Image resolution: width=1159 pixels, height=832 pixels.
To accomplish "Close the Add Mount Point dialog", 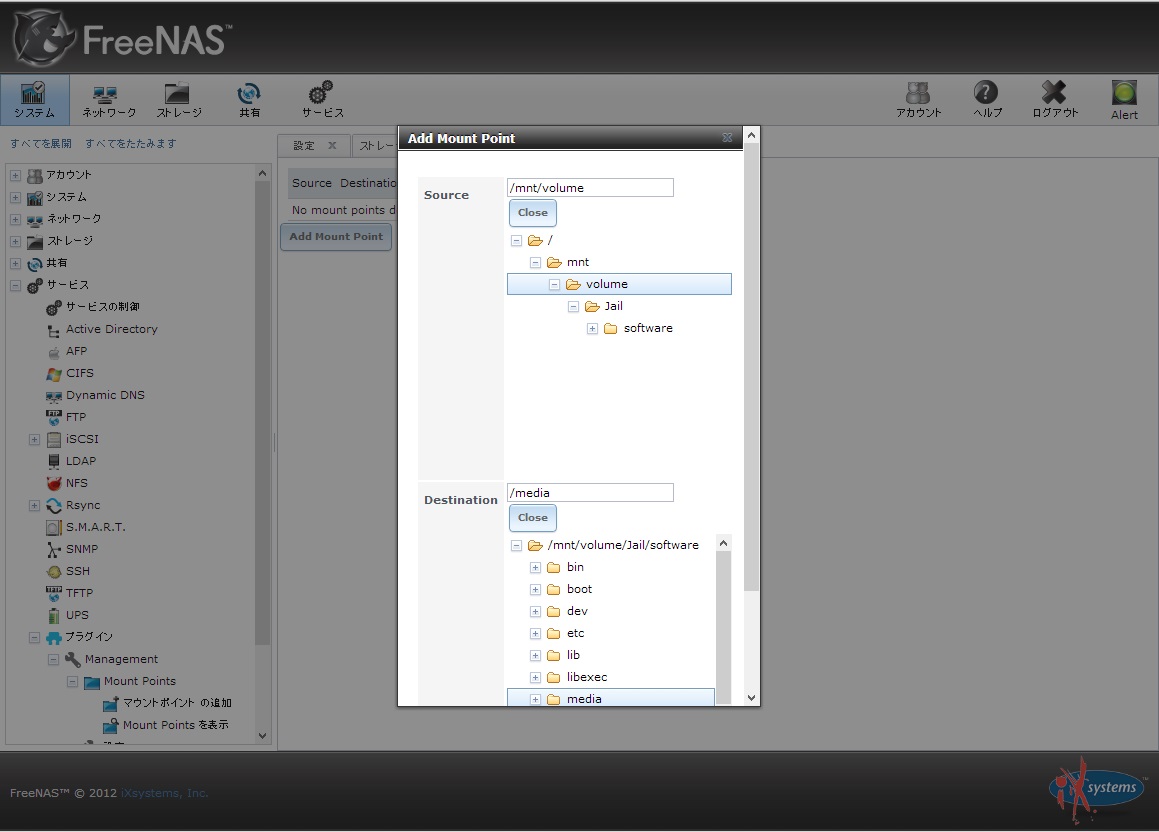I will point(727,138).
